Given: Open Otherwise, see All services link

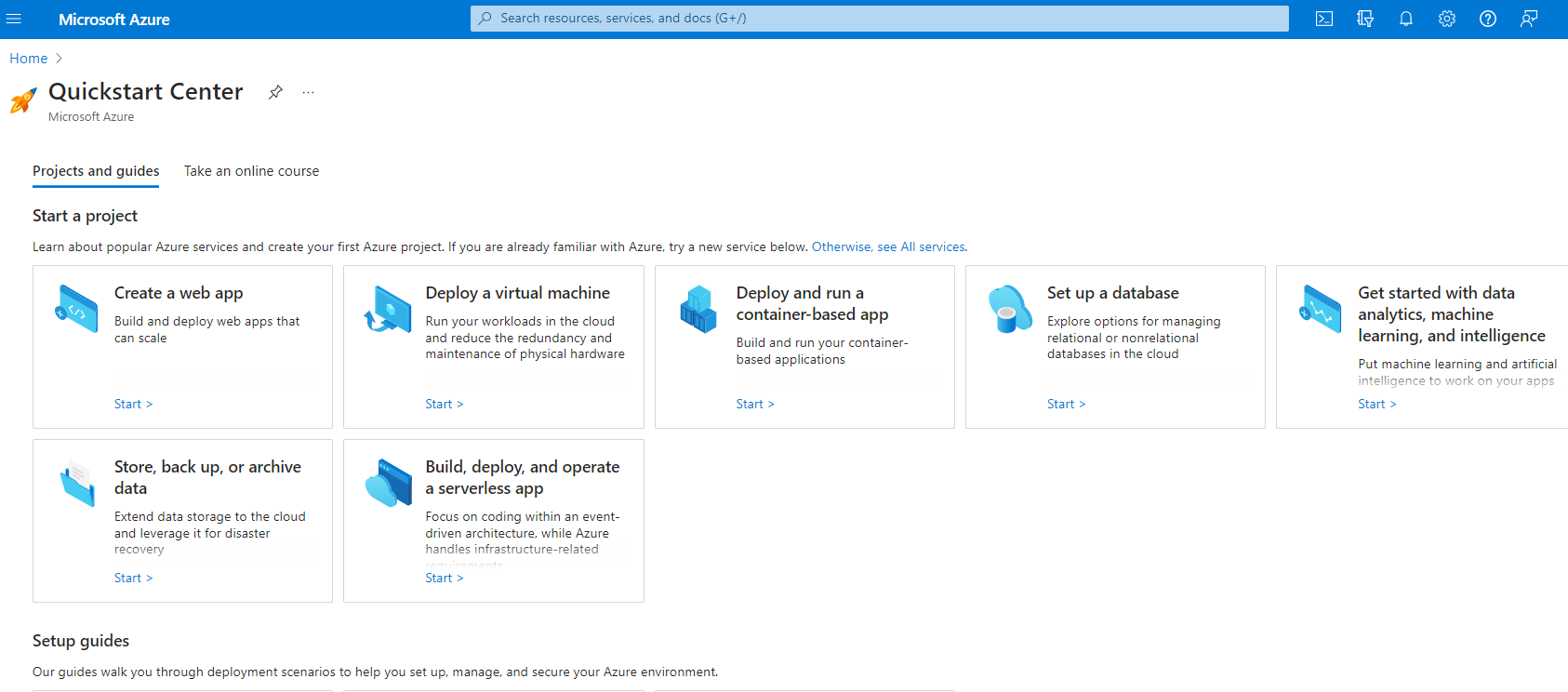Looking at the screenshot, I should pyautogui.click(x=888, y=247).
